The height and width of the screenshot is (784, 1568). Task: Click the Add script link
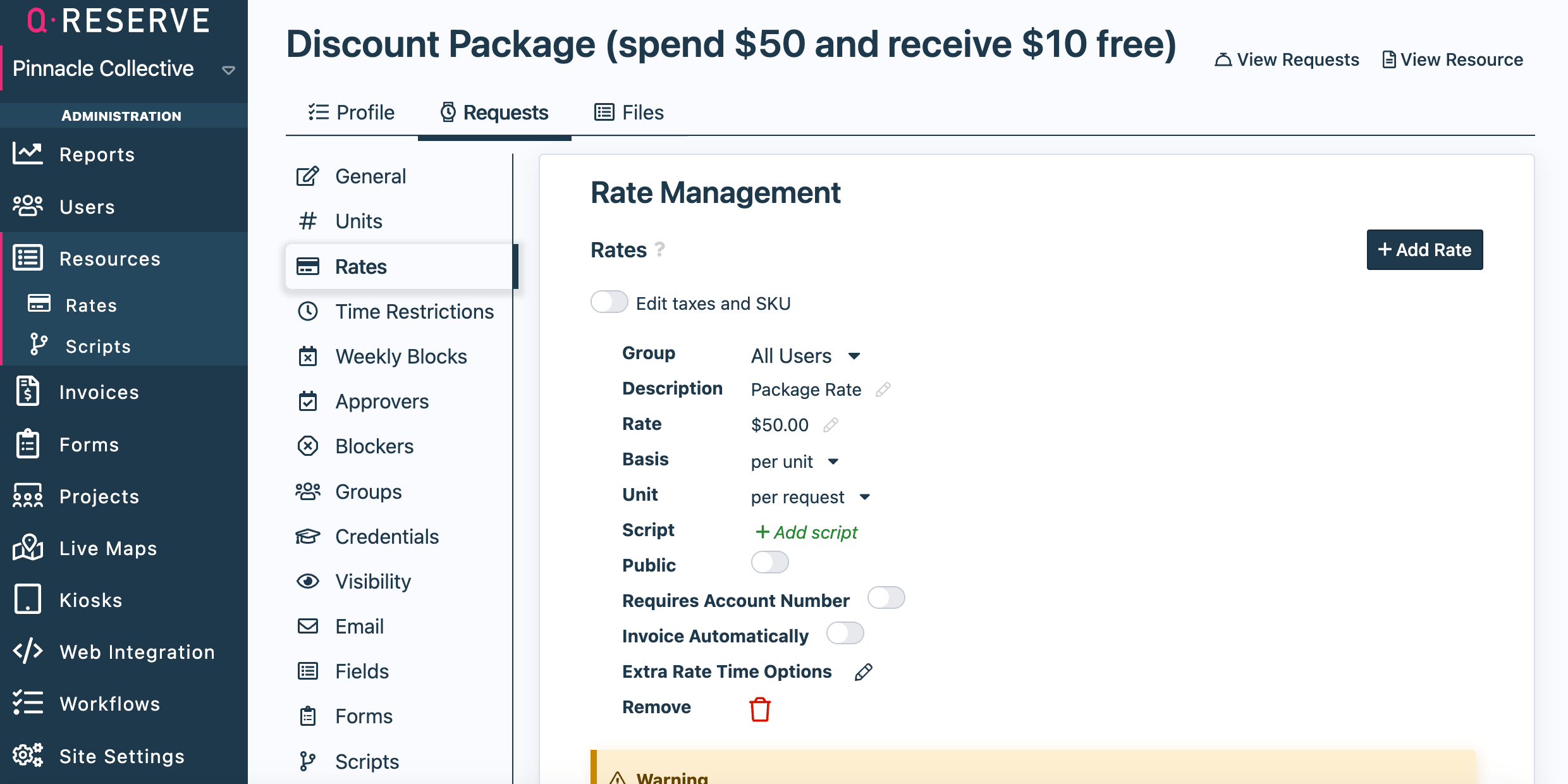click(806, 532)
